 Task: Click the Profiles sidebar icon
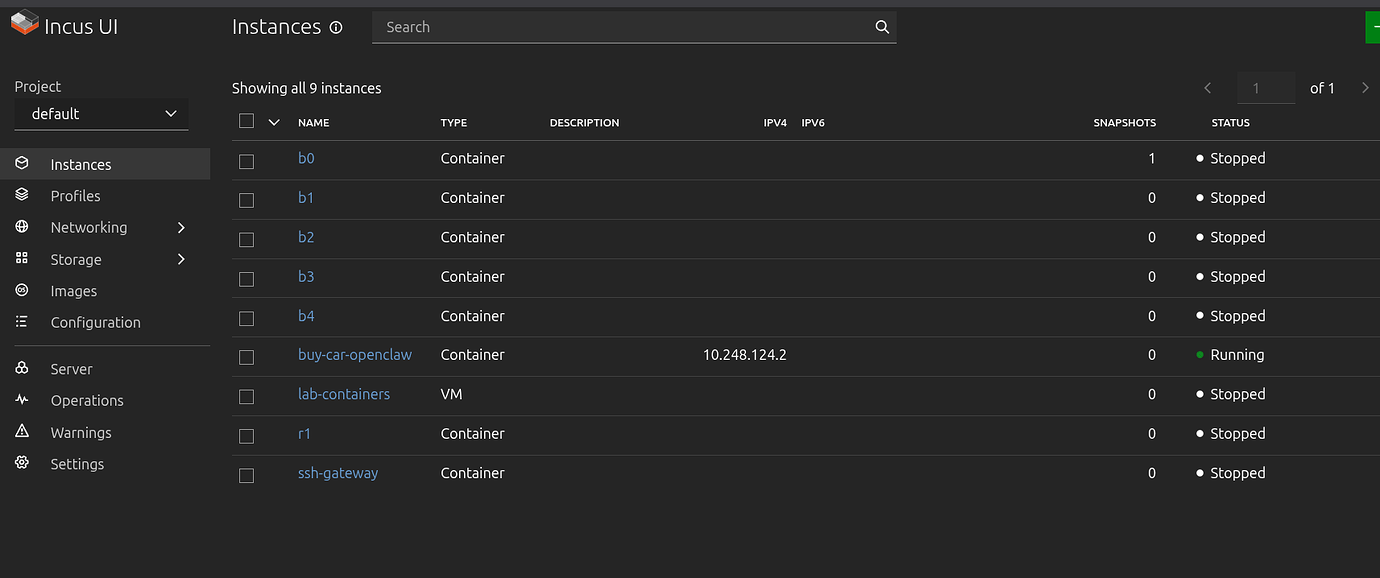22,195
